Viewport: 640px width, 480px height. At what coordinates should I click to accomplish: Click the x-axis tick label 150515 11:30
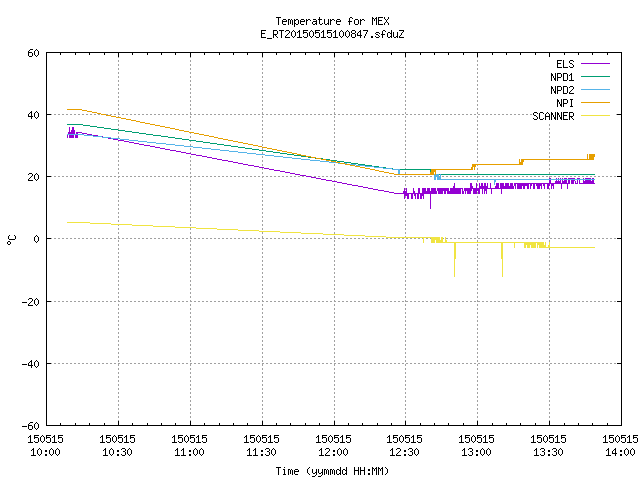261,445
